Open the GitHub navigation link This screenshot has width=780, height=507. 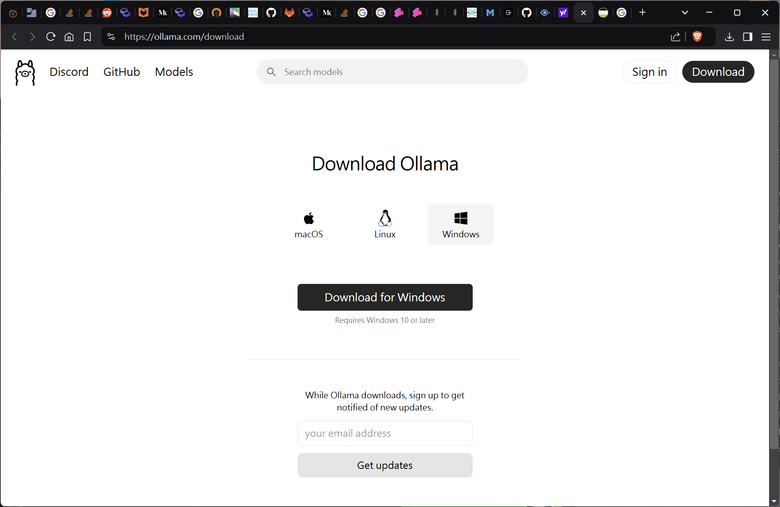coord(121,72)
